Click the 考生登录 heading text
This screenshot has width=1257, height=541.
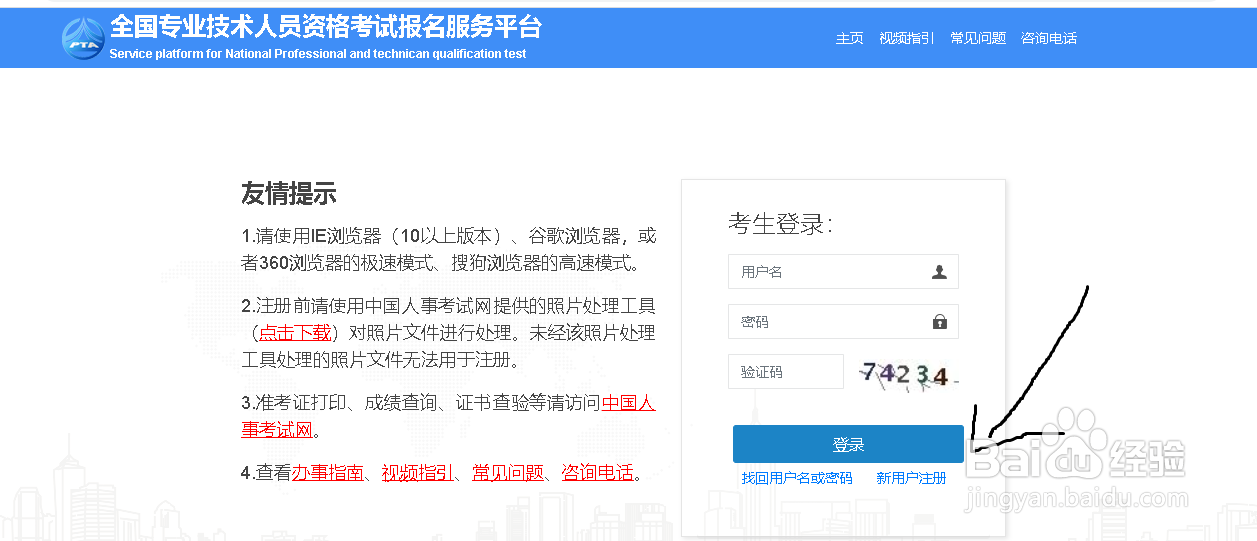(780, 224)
